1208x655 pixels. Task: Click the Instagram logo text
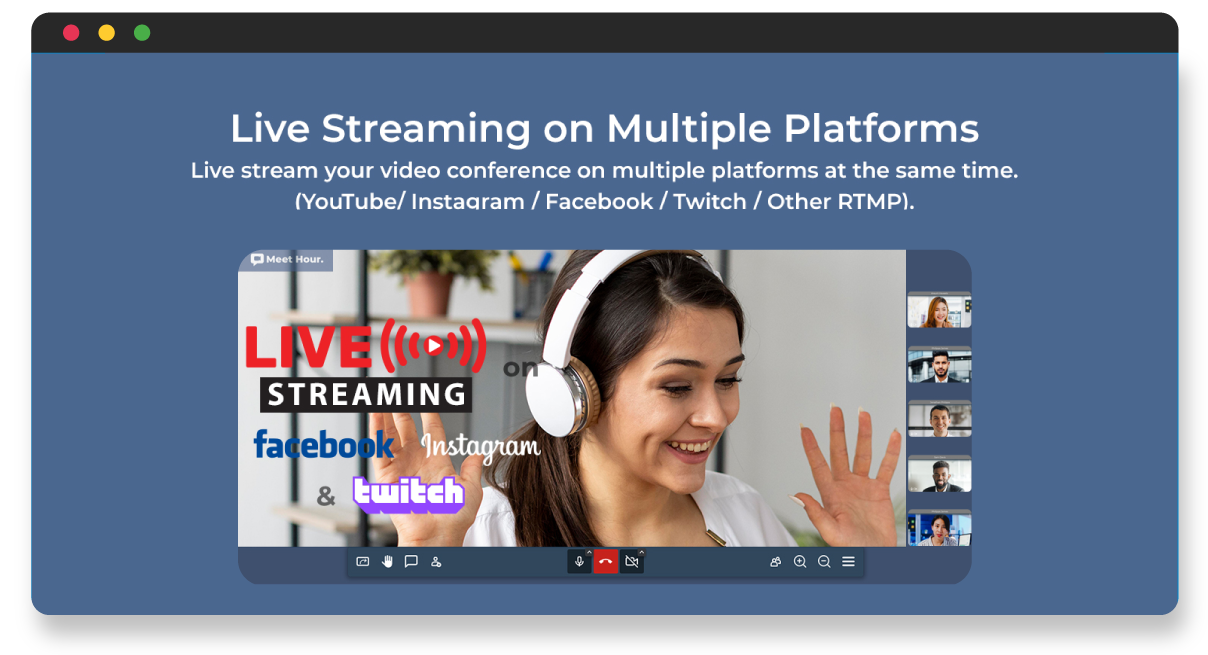click(481, 447)
